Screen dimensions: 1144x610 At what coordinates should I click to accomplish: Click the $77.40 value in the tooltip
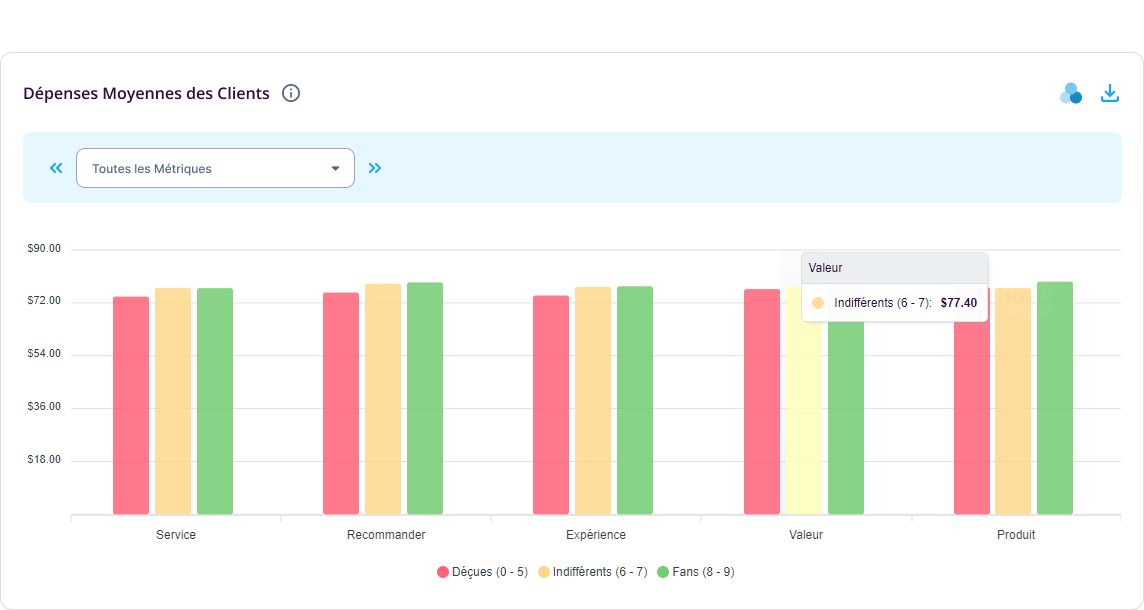pyautogui.click(x=959, y=303)
